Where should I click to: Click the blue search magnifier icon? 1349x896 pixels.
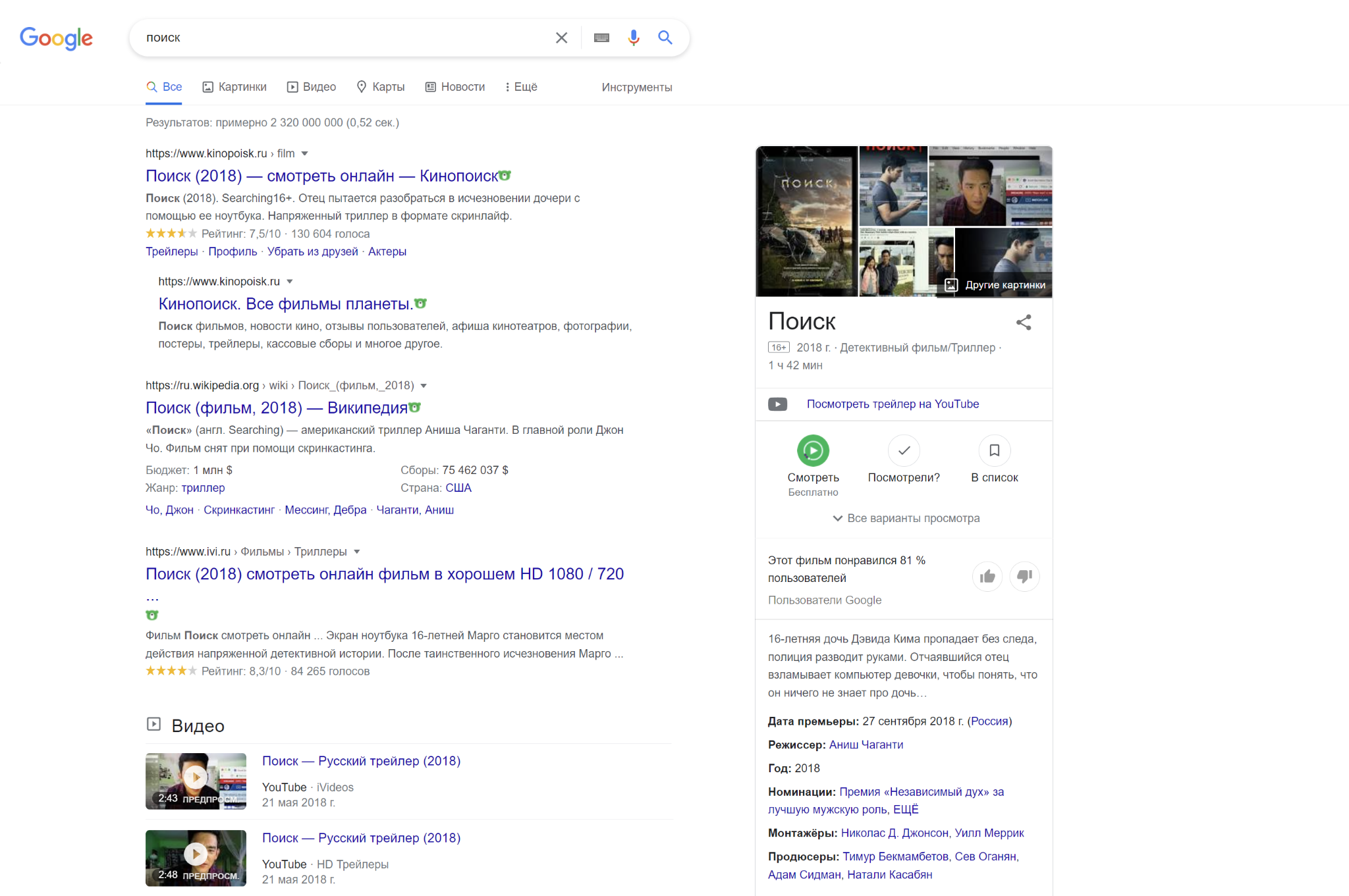click(x=665, y=38)
